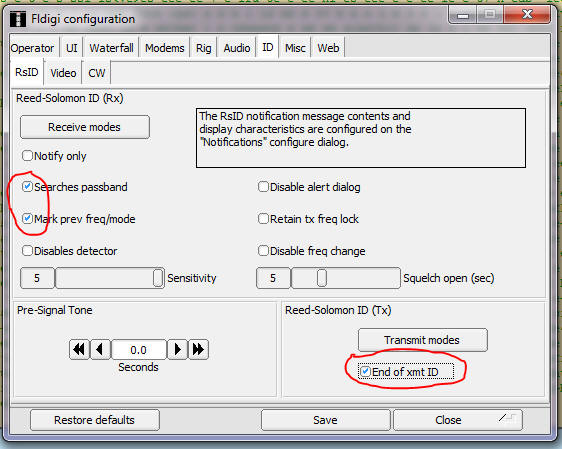Click the Save button
562x449 pixels.
[x=325, y=420]
